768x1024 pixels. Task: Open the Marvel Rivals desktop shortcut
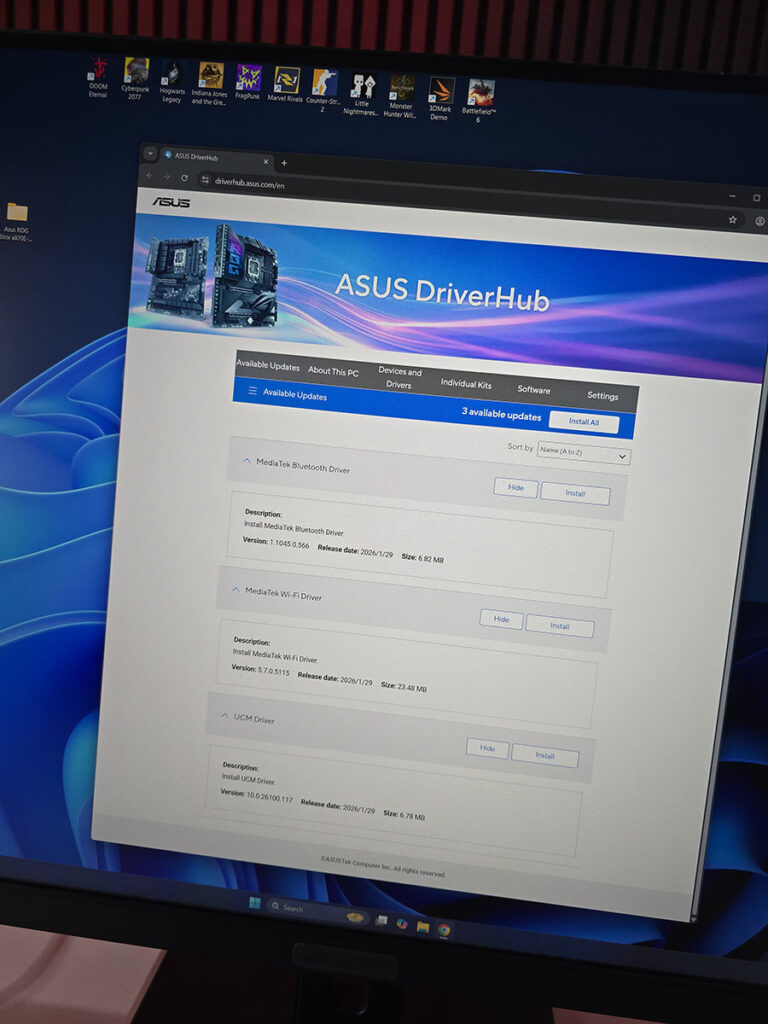pos(287,80)
